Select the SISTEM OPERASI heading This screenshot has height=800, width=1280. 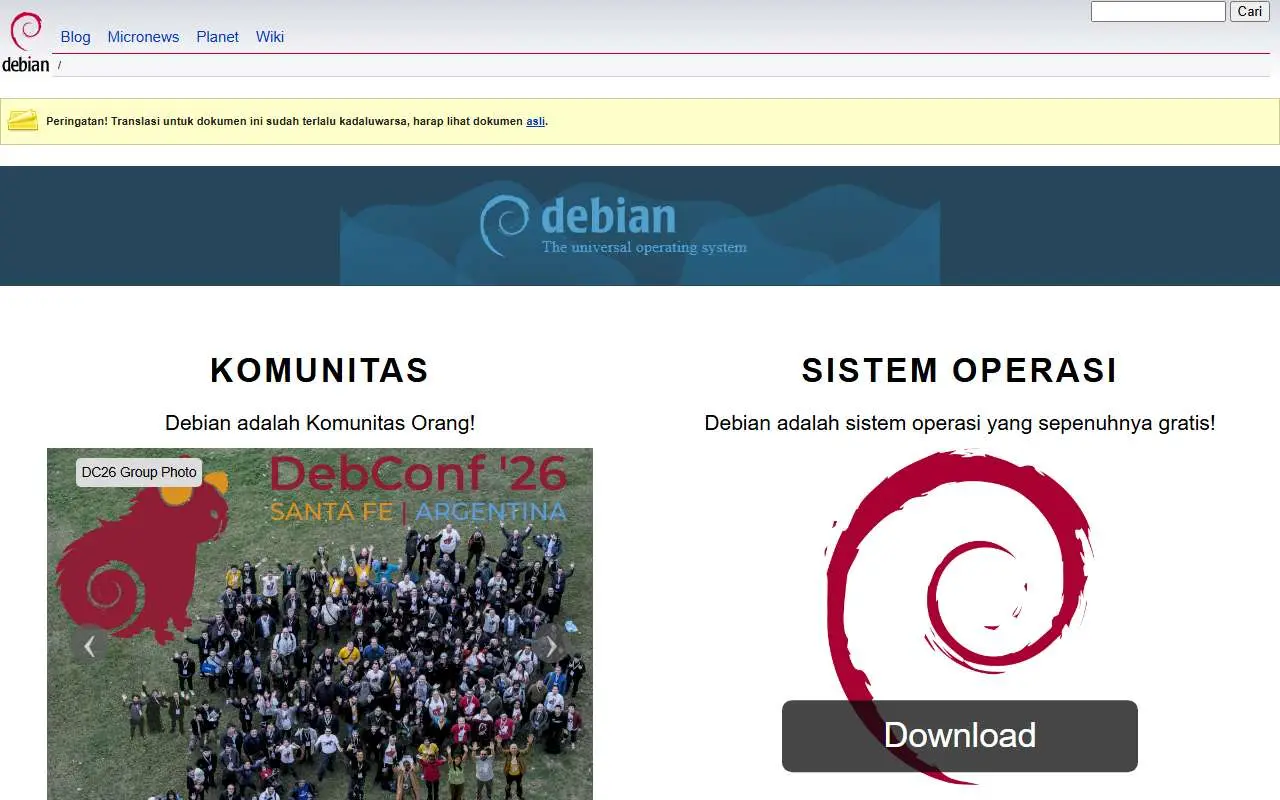pos(960,371)
